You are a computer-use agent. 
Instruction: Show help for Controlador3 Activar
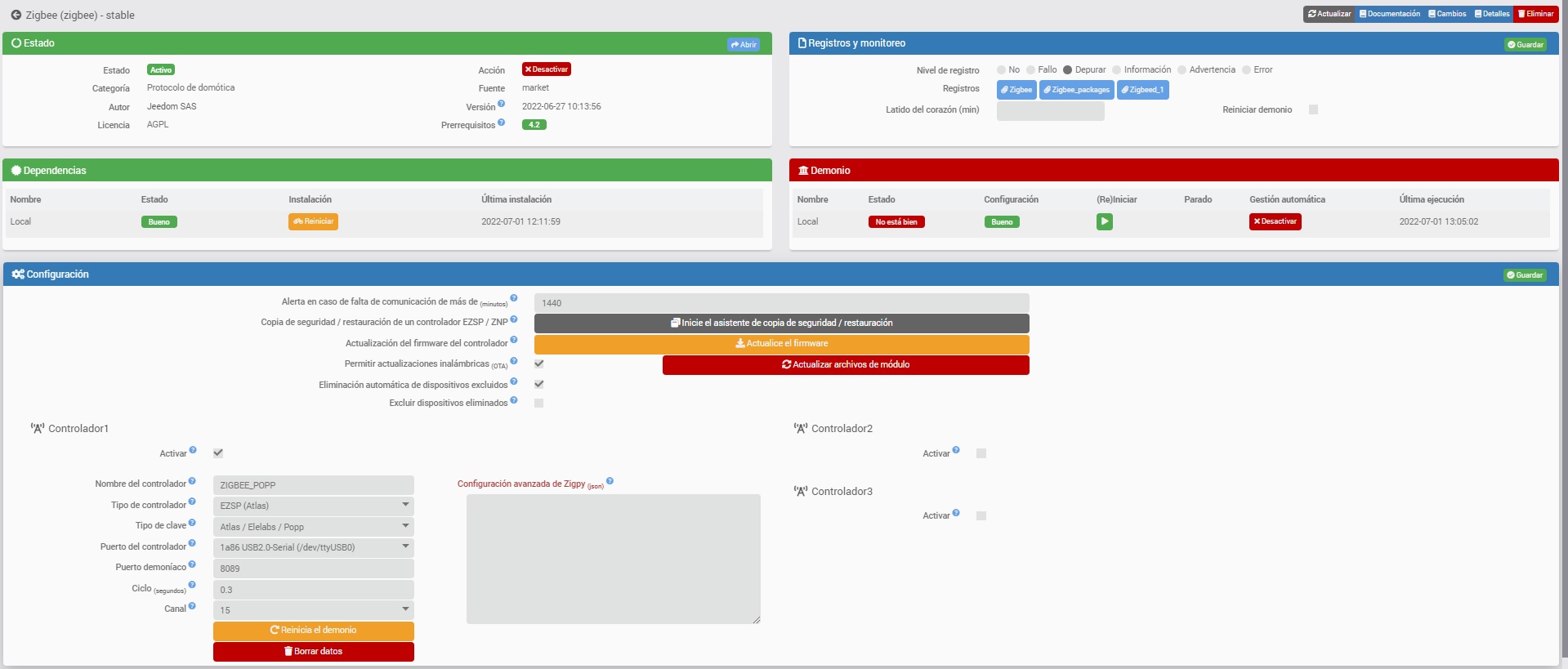click(956, 513)
